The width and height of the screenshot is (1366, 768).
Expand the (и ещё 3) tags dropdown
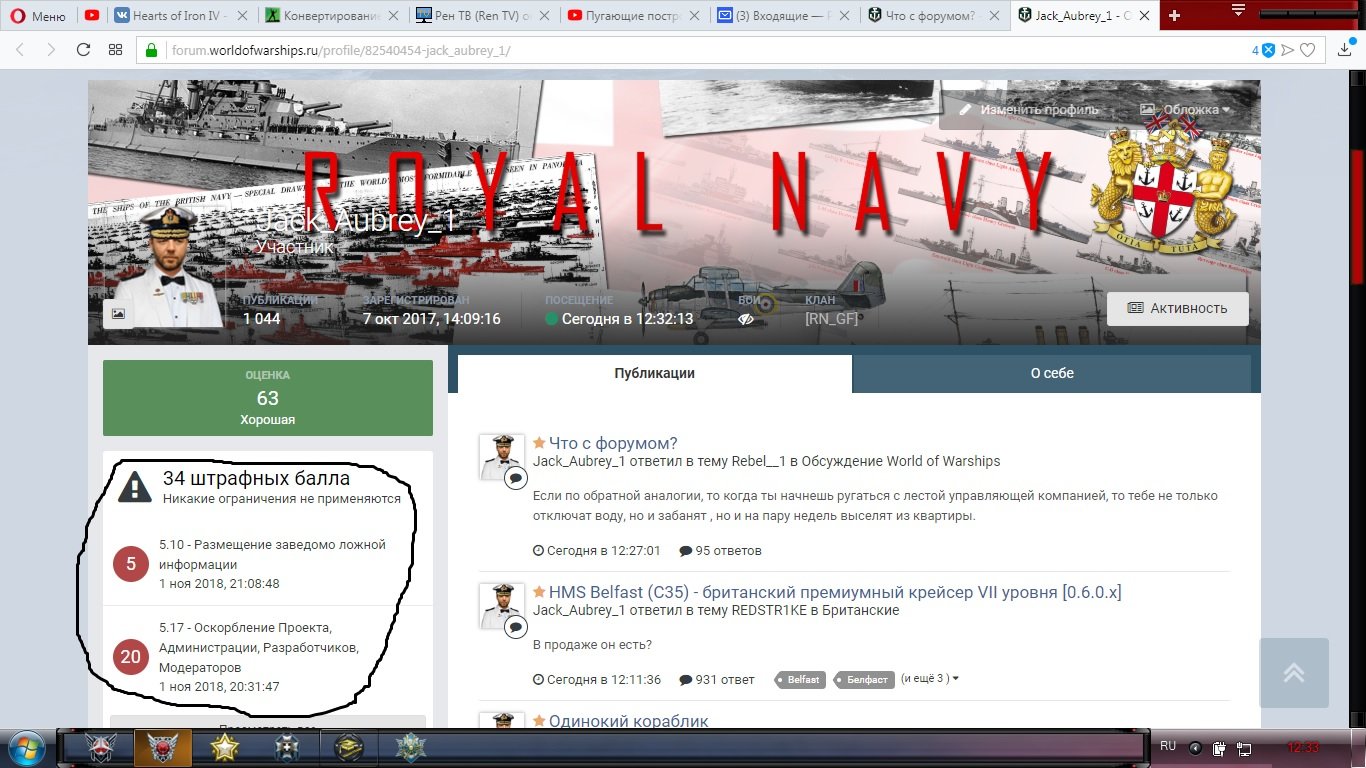[930, 678]
